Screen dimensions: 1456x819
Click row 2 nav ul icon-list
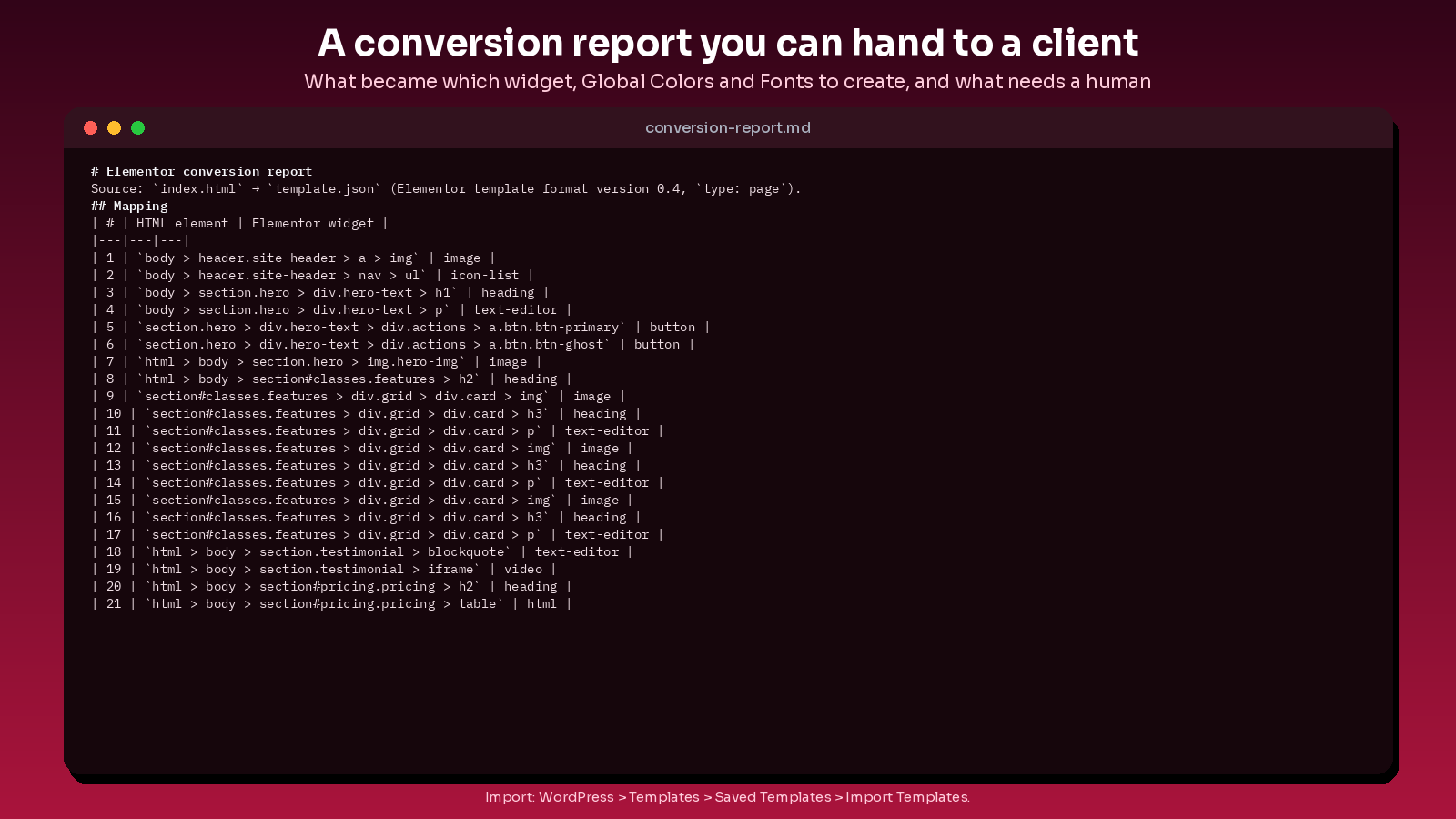312,275
